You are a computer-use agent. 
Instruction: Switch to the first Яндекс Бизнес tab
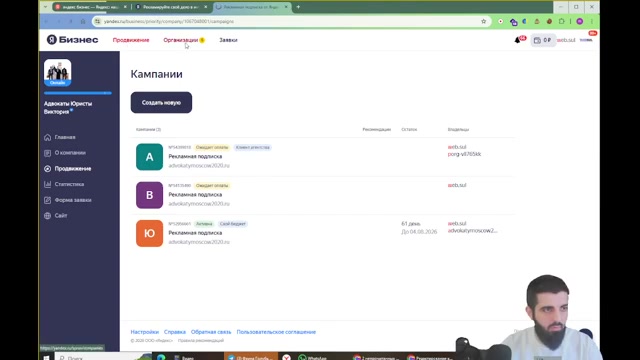coord(91,7)
